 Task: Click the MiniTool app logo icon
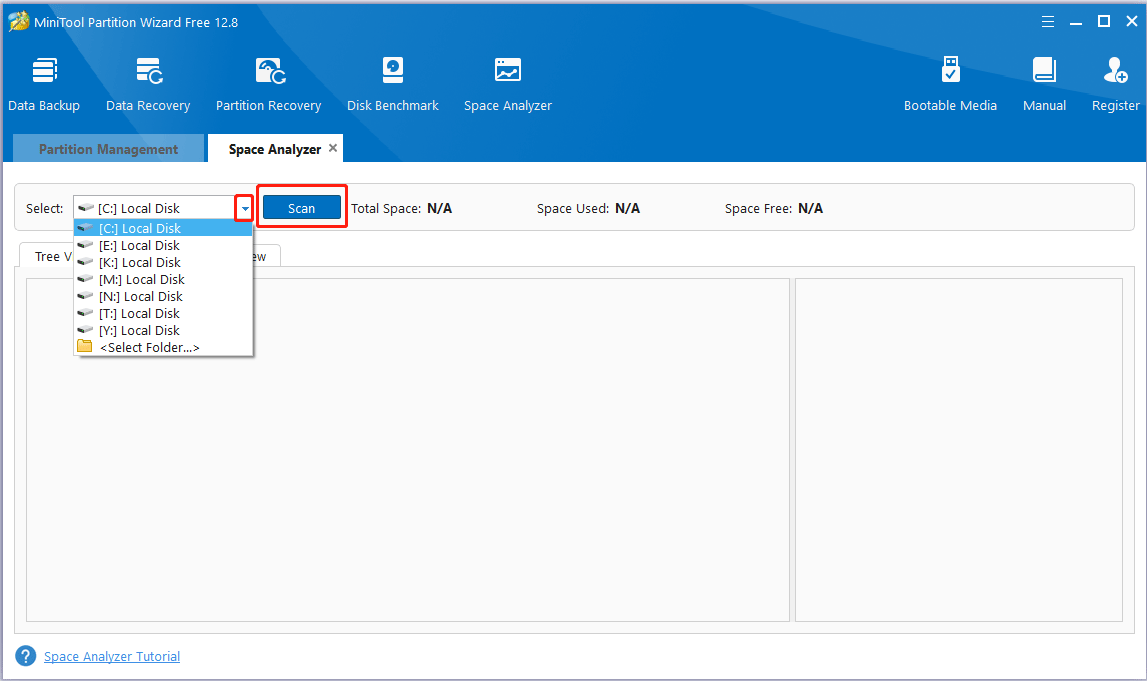pos(18,21)
